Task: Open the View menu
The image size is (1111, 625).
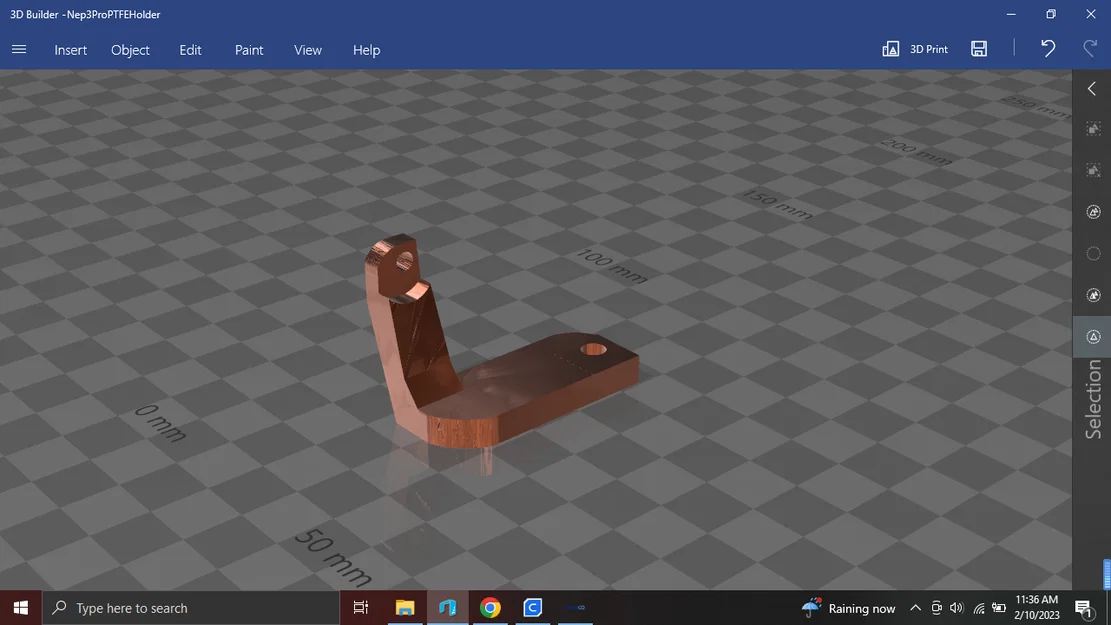Action: [308, 50]
